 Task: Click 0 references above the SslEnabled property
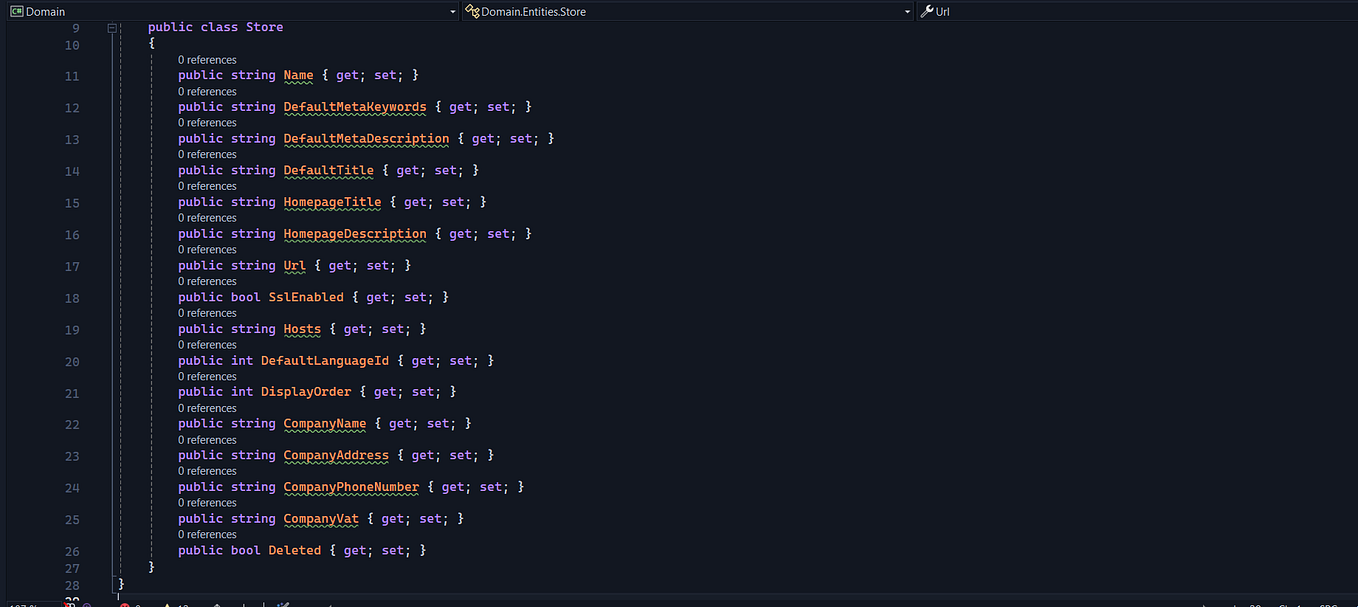click(x=207, y=281)
